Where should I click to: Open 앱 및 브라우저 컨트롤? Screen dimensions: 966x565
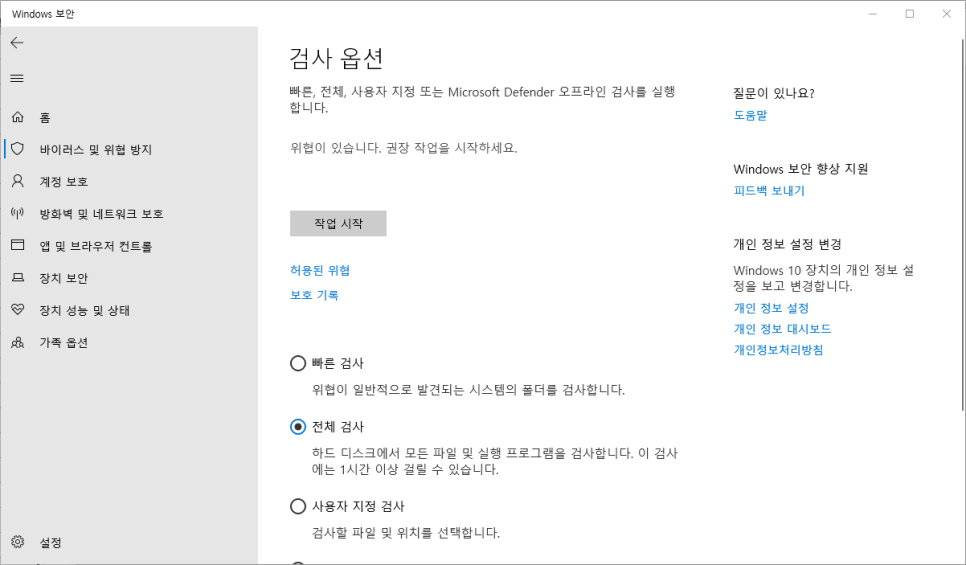pyautogui.click(x=95, y=246)
